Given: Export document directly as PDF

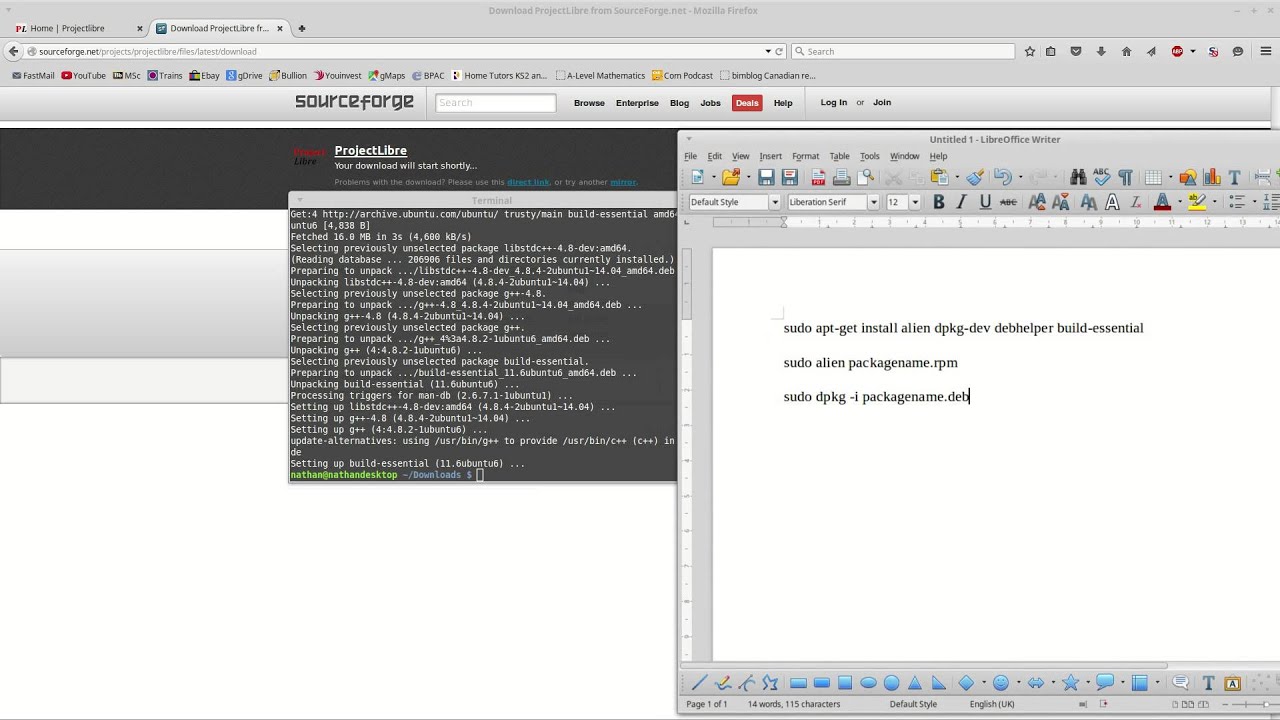Looking at the screenshot, I should (x=818, y=177).
